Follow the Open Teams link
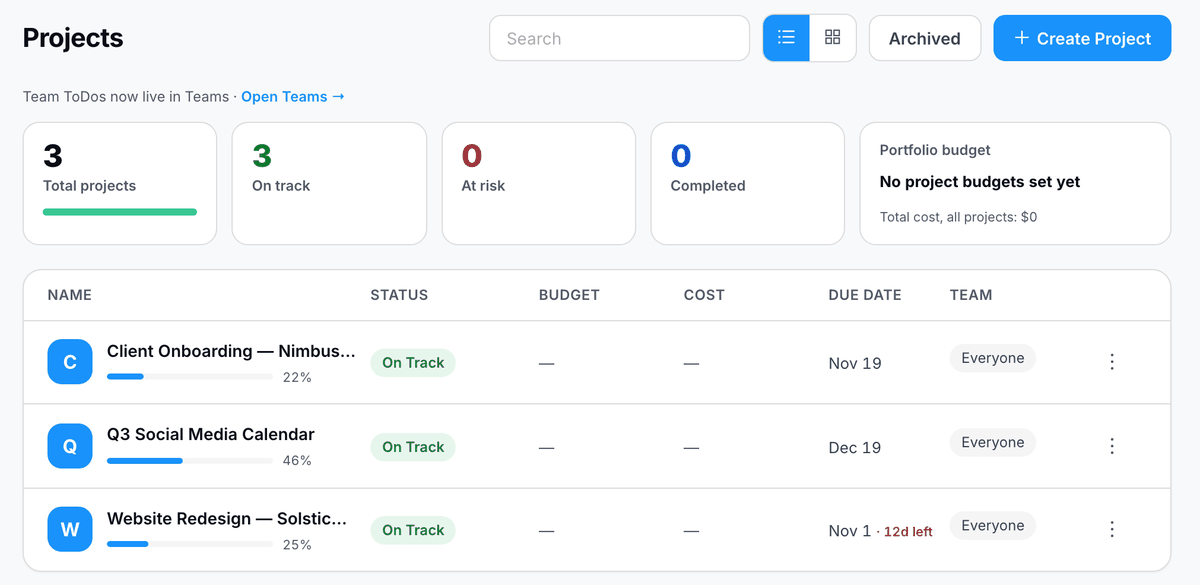The height and width of the screenshot is (585, 1200). (x=293, y=96)
